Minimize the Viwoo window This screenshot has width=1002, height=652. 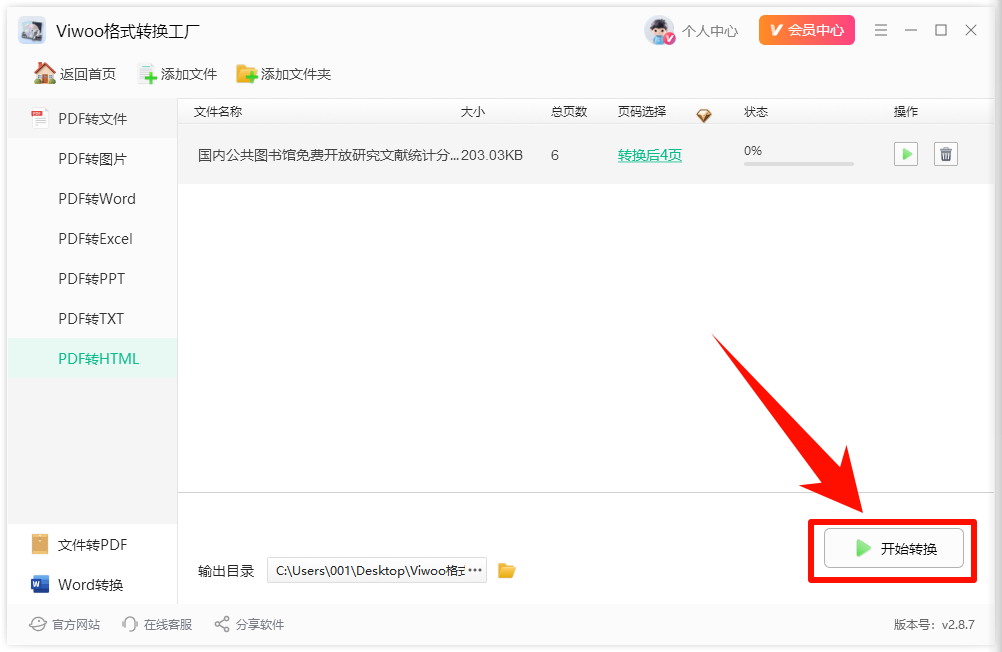911,30
